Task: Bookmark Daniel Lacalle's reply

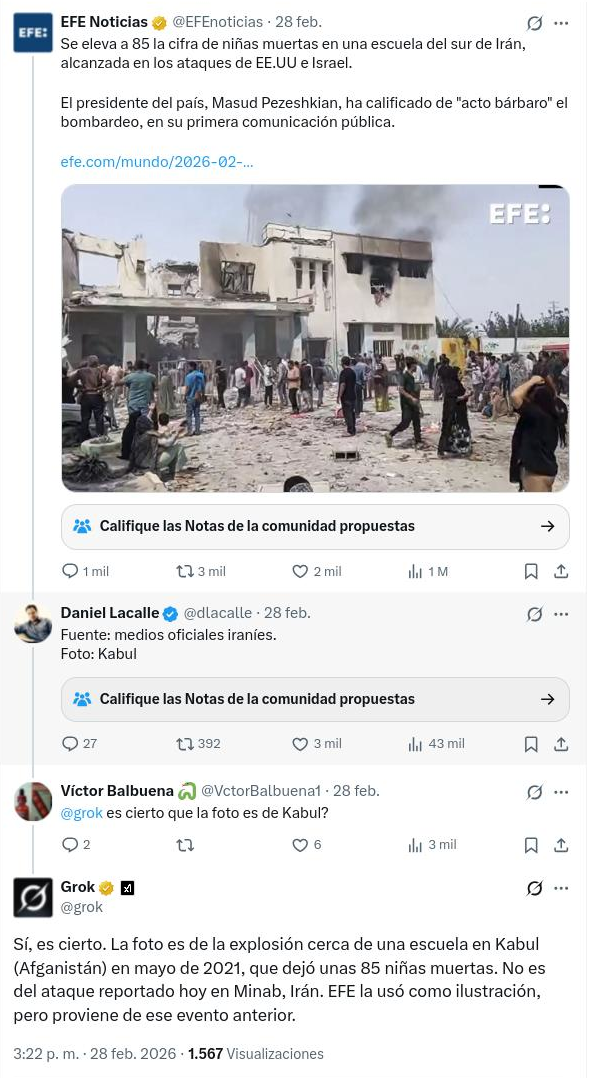Action: click(531, 744)
